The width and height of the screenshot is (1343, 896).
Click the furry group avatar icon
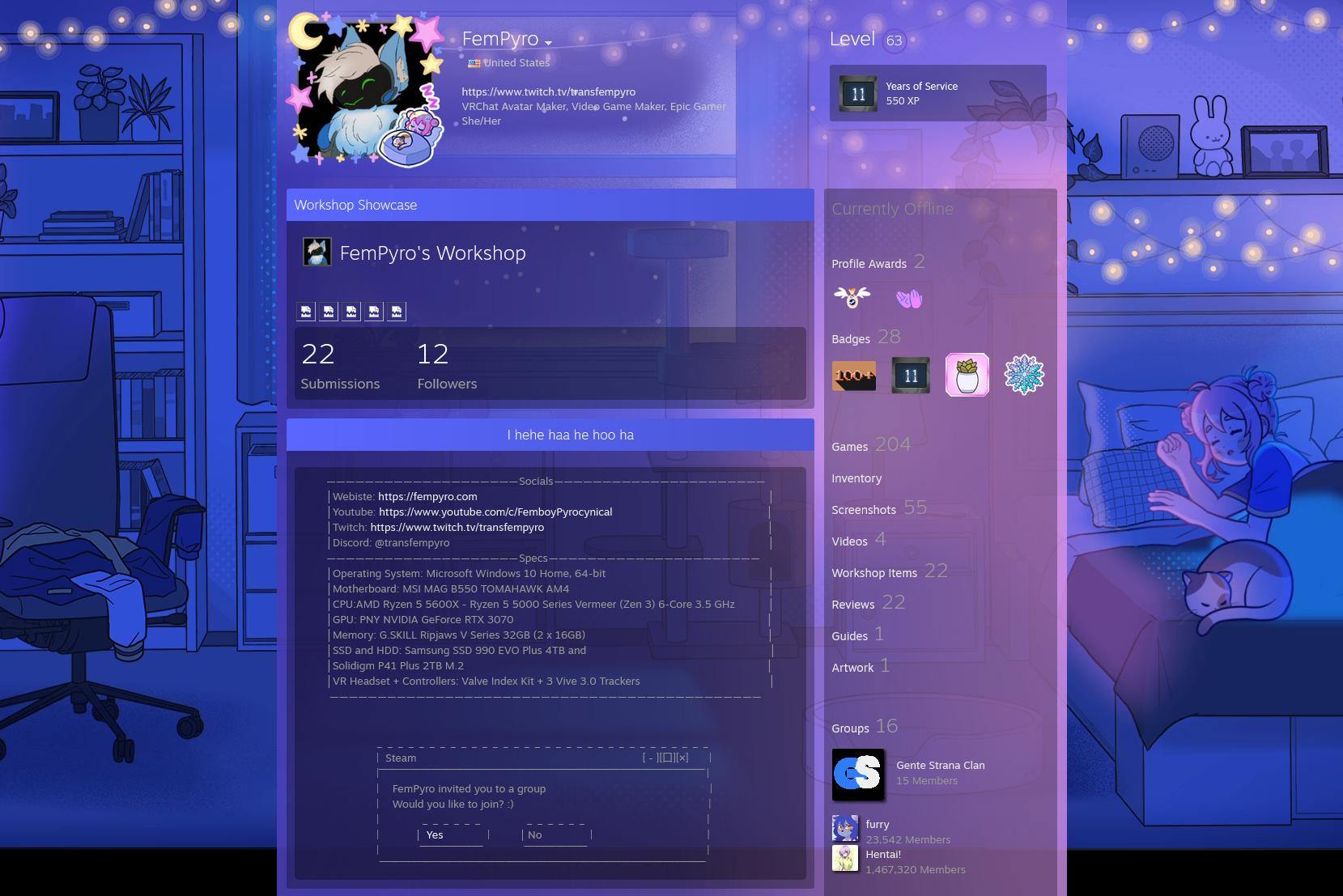pos(845,828)
